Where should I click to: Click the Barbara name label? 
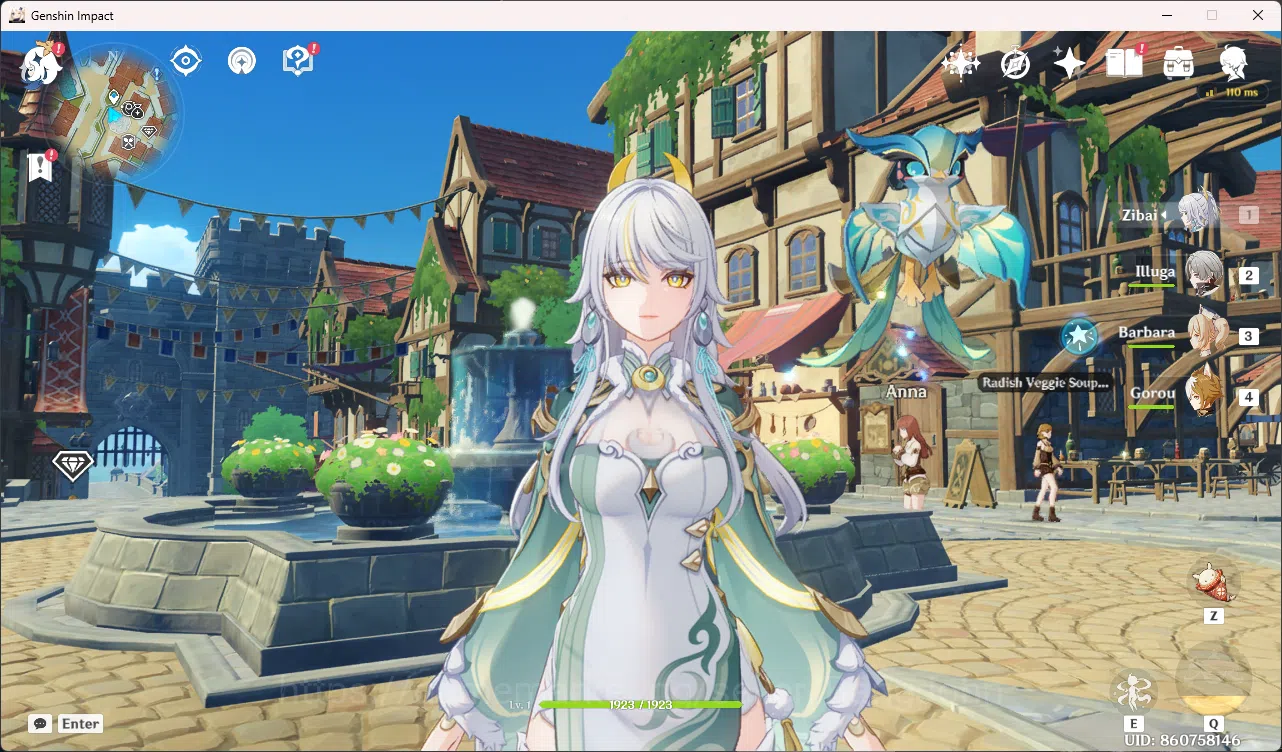pos(1146,332)
